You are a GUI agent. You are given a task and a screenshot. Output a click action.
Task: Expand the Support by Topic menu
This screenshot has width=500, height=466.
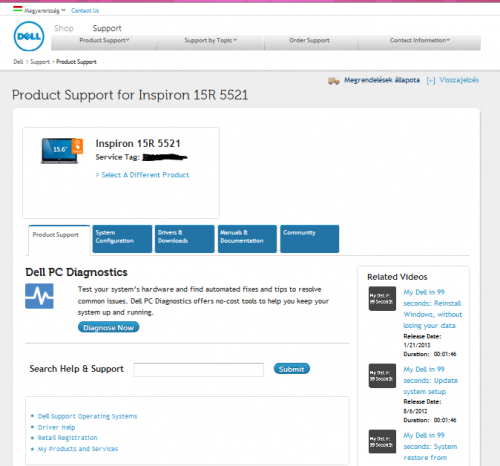pyautogui.click(x=211, y=40)
